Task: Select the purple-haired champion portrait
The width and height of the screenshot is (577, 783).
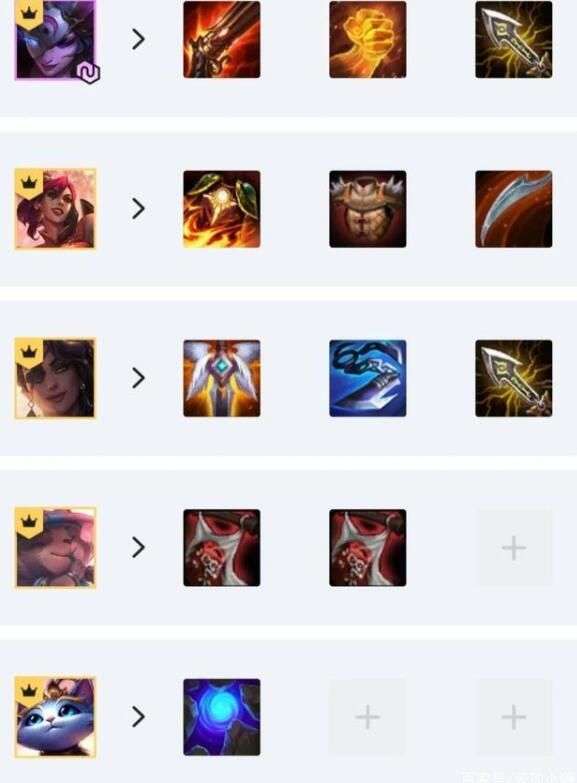Action: 55,39
